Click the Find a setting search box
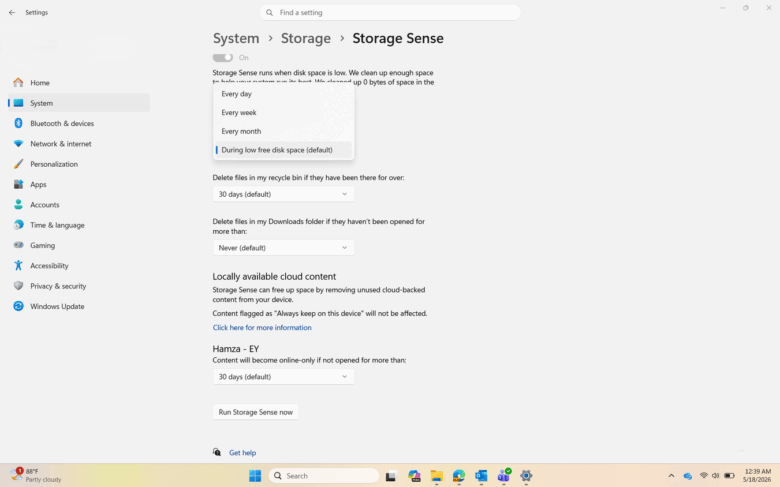Image resolution: width=780 pixels, height=487 pixels. (390, 12)
